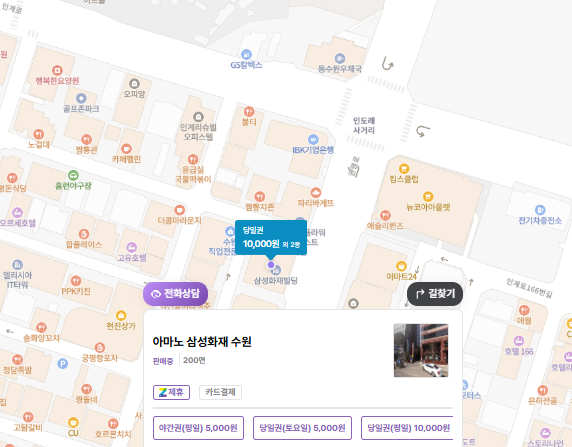This screenshot has height=447, width=572.
Task: Click the 짬뽕관 restaurant icon
Action: click(x=86, y=139)
